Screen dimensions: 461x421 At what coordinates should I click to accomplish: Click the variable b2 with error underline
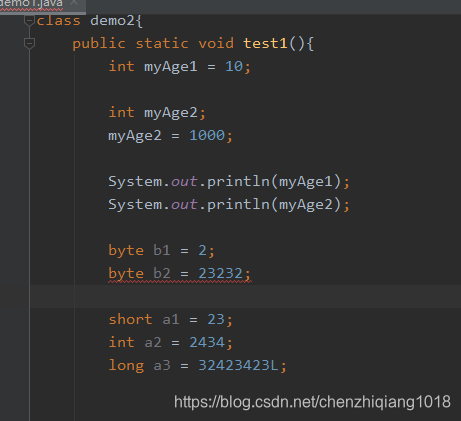[162, 274]
